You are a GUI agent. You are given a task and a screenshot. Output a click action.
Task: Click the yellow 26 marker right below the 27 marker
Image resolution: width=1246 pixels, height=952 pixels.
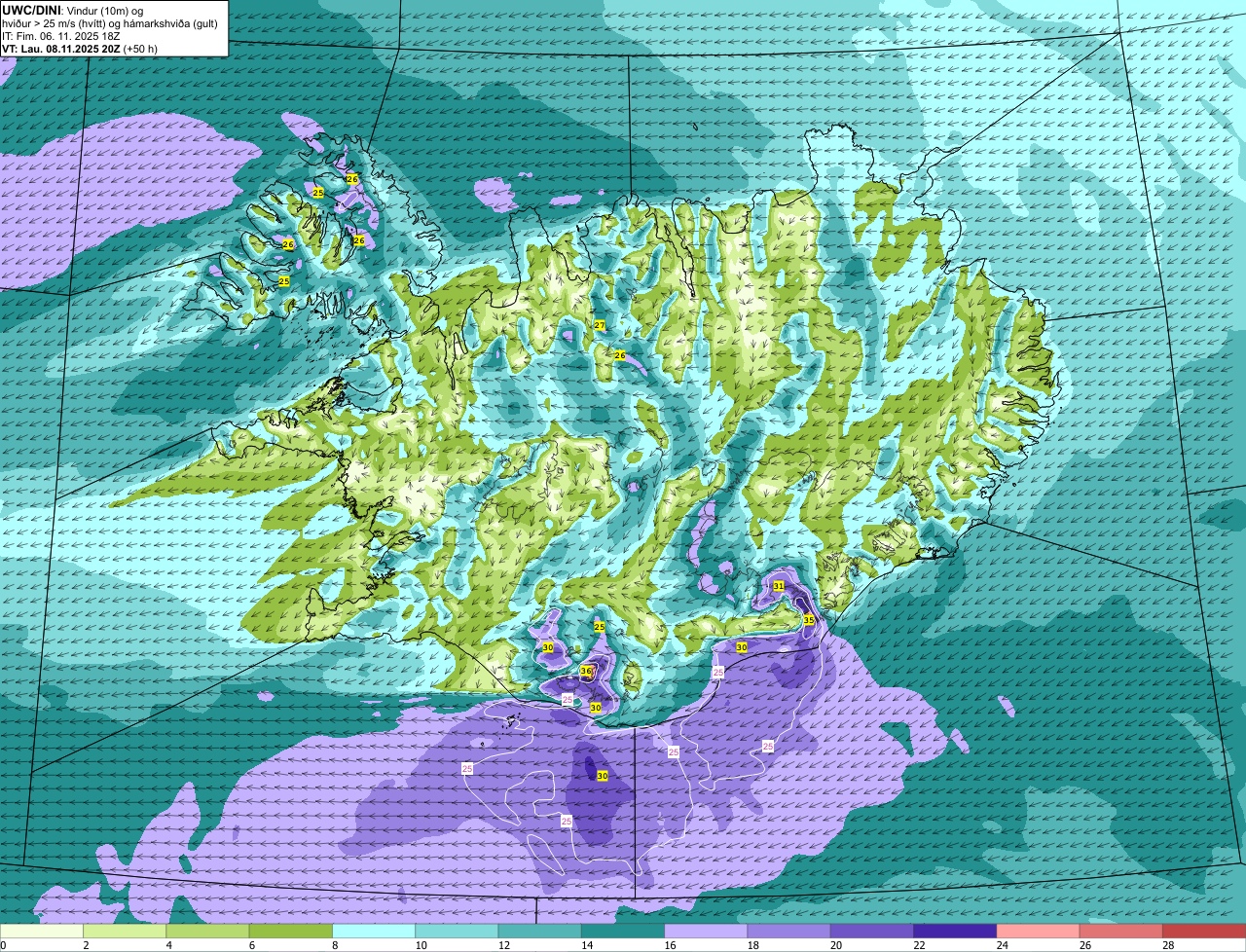[619, 355]
